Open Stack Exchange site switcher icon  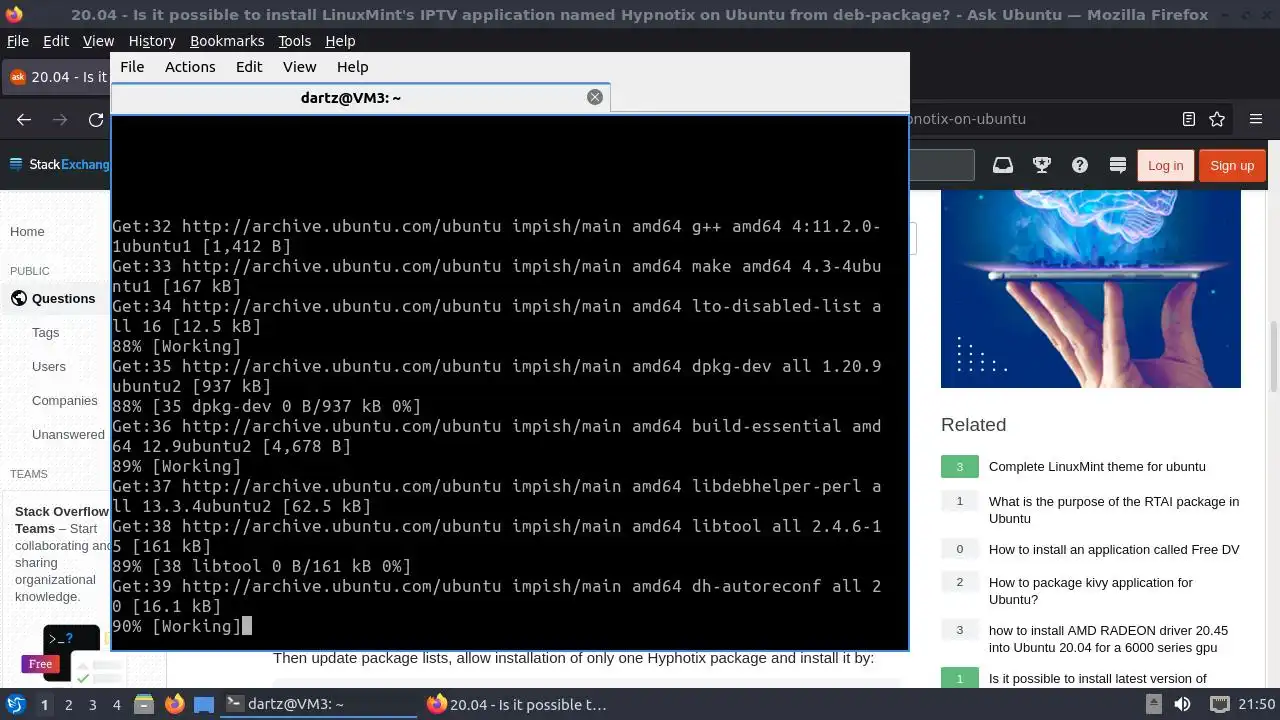[x=1118, y=165]
